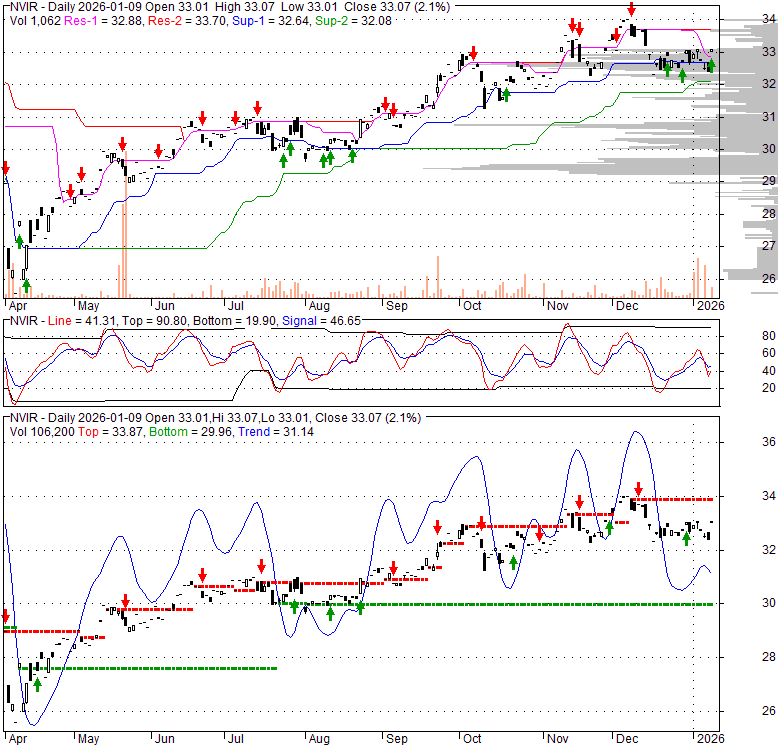Click the lowest green arrow in April, top chart

26,285
